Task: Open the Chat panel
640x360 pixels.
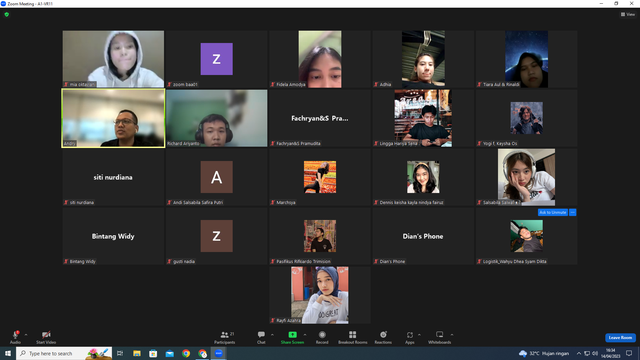Action: [261, 337]
